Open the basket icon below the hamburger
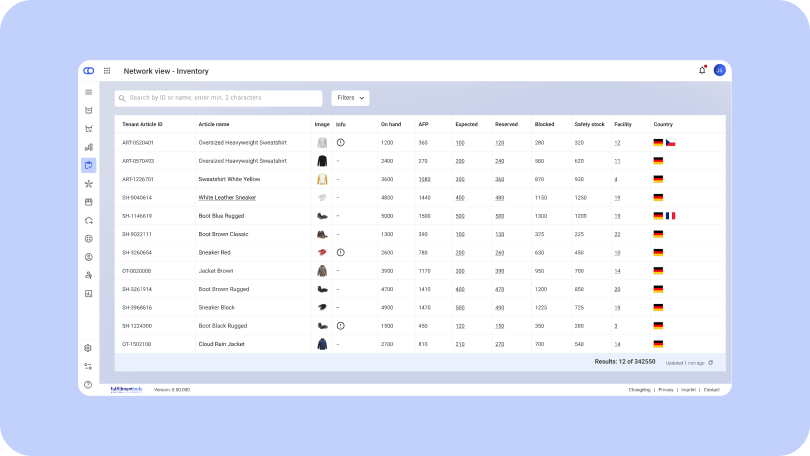Viewport: 810px width, 456px height. point(88,111)
